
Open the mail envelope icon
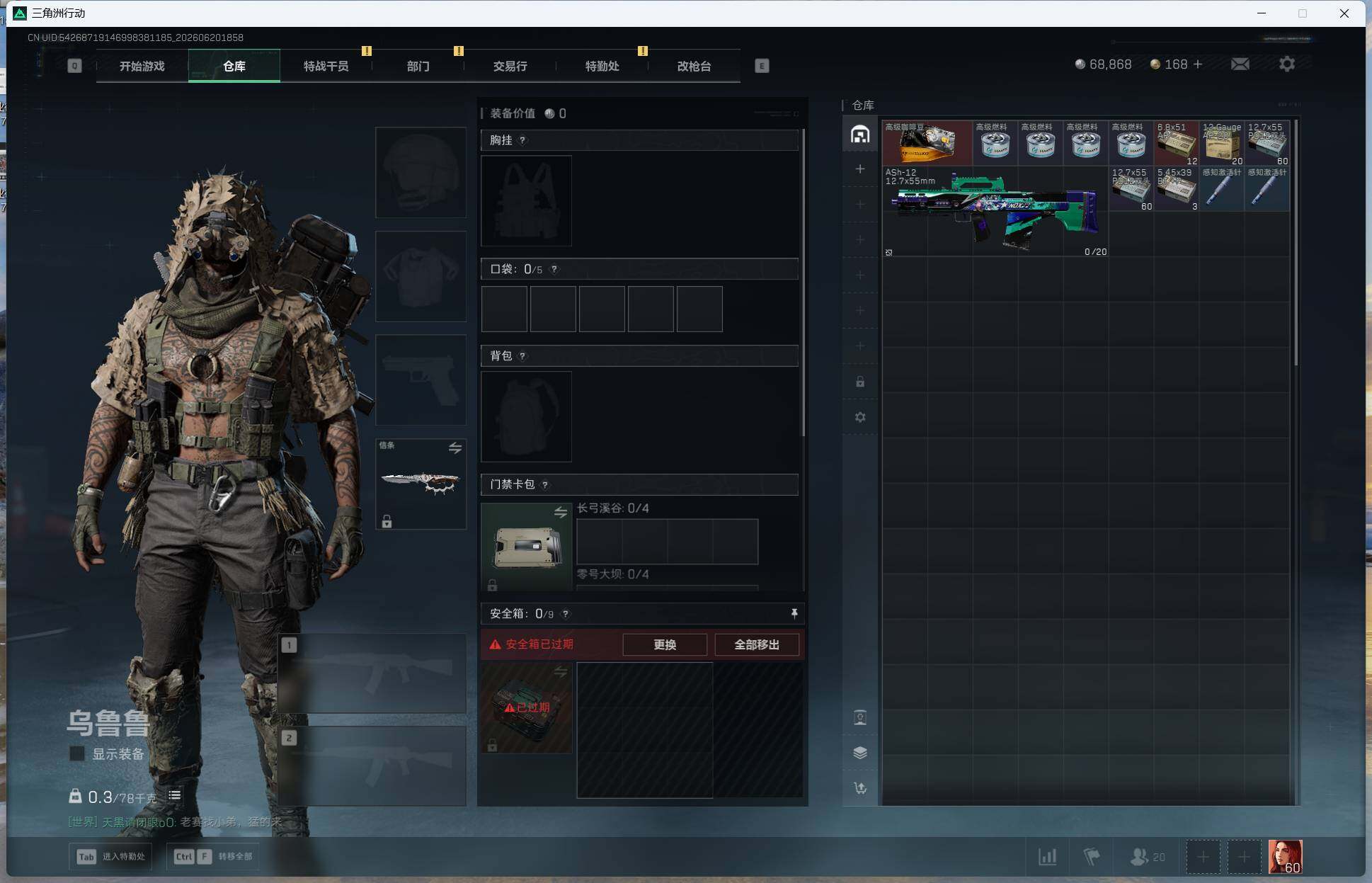coord(1240,64)
